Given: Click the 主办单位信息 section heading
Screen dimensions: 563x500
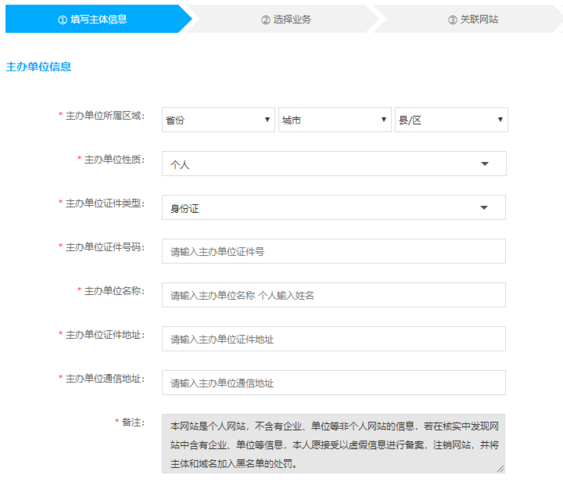Looking at the screenshot, I should click(38, 67).
